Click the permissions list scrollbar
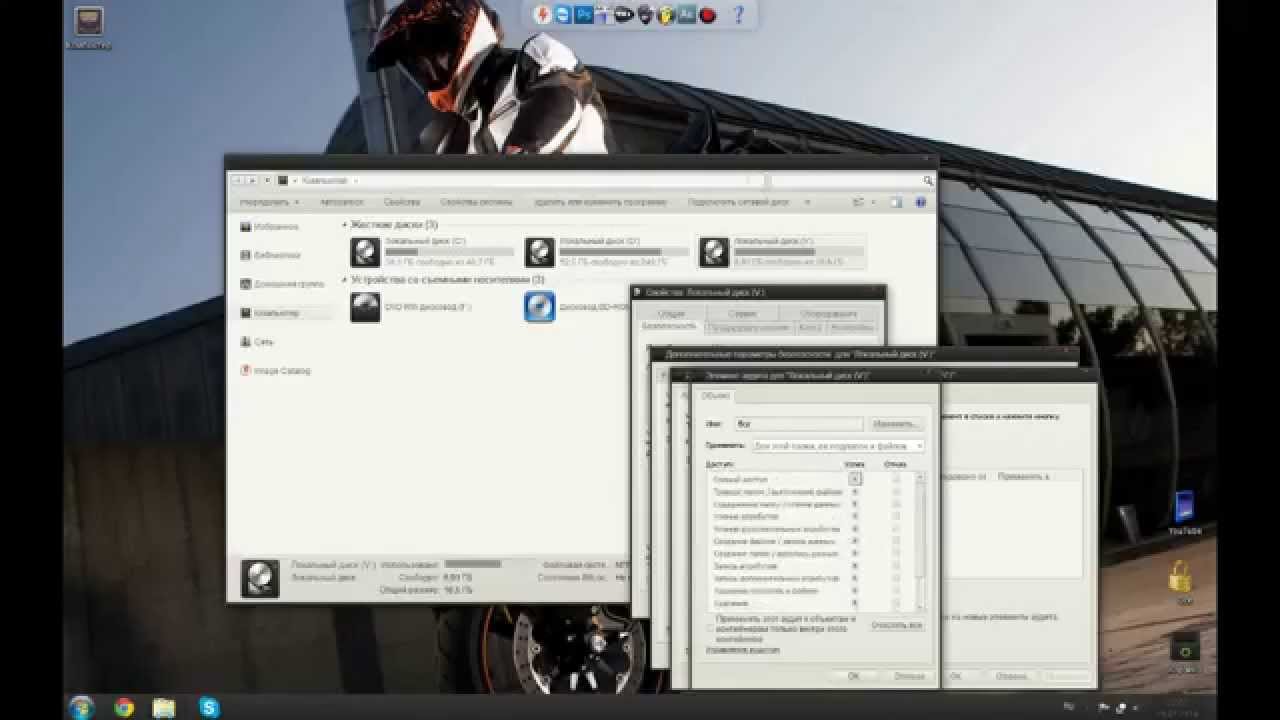 [x=920, y=540]
